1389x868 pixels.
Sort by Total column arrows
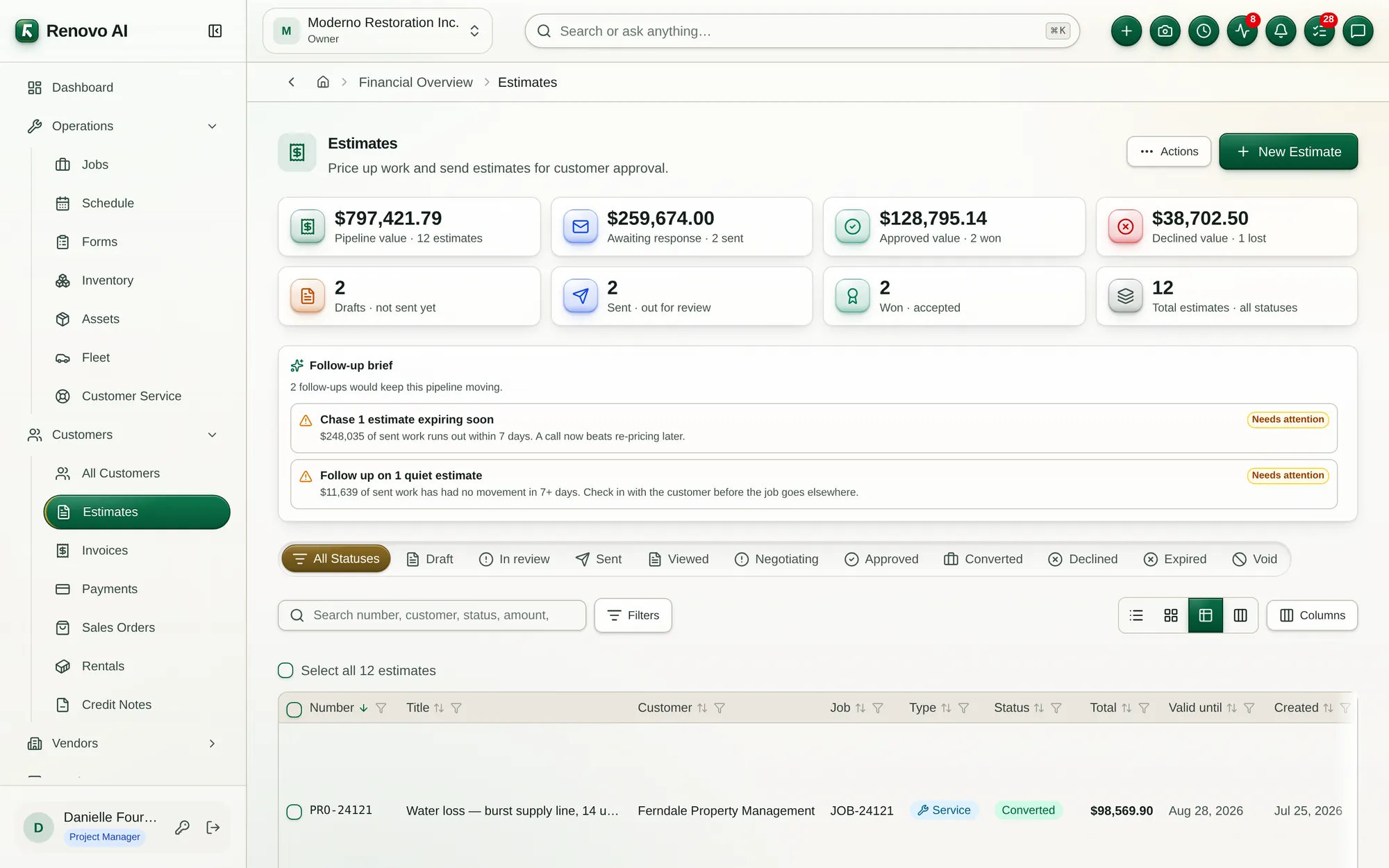(1126, 708)
